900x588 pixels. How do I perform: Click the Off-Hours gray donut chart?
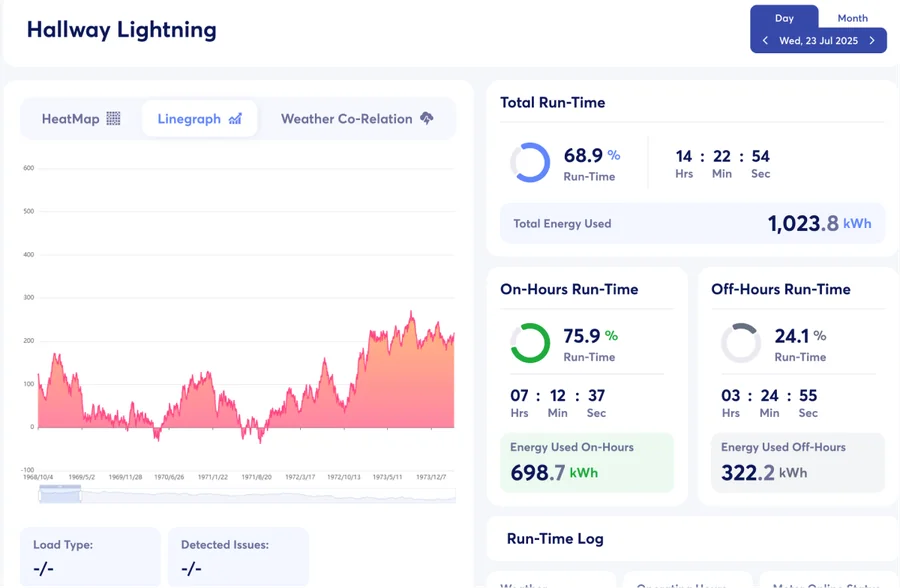click(741, 343)
